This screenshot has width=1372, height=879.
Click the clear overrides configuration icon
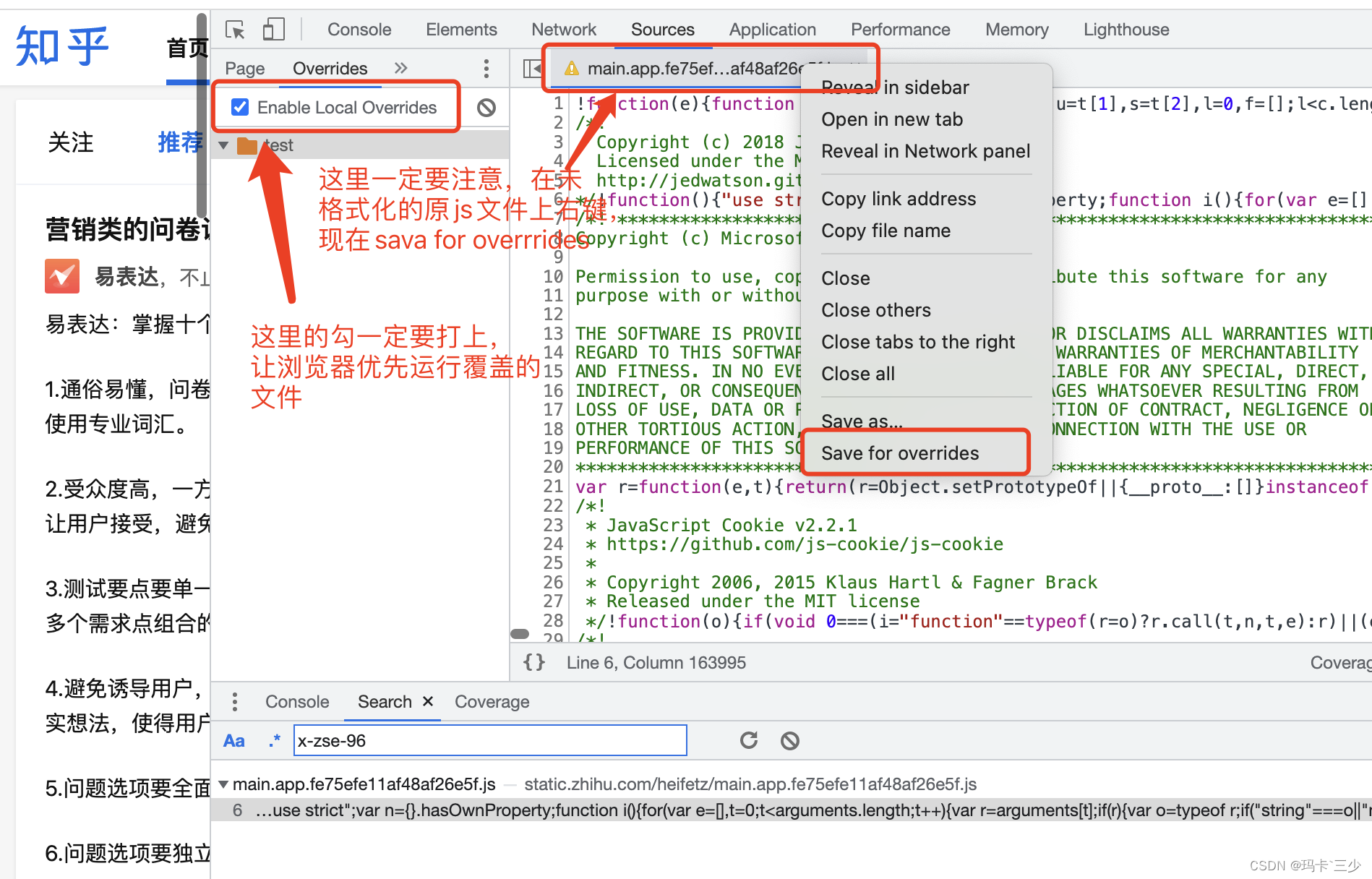(x=486, y=108)
